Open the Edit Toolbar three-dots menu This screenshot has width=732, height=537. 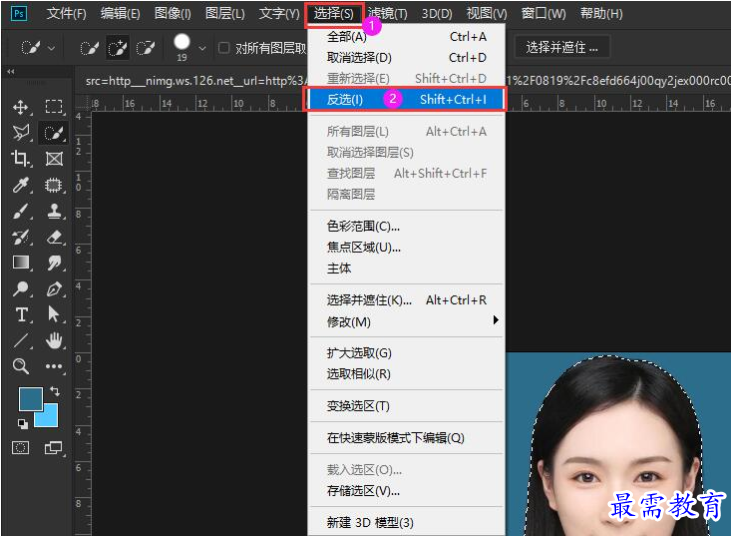[x=54, y=366]
